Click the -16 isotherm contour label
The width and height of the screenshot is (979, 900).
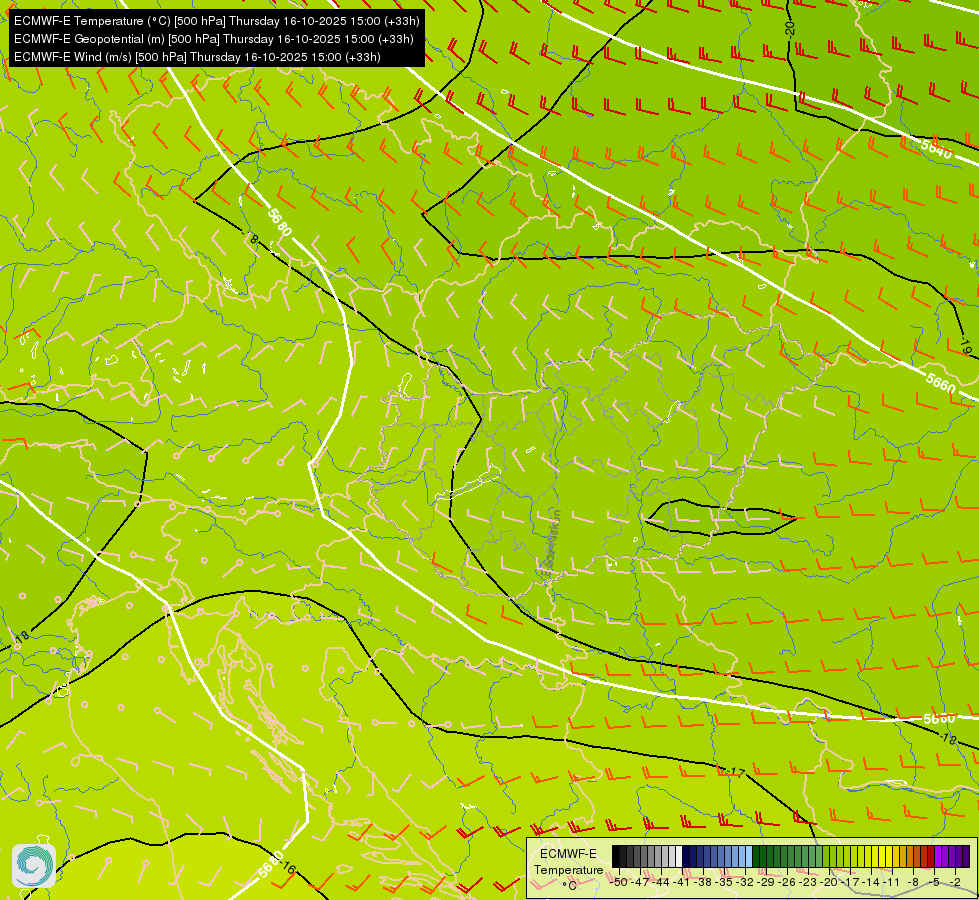(288, 867)
